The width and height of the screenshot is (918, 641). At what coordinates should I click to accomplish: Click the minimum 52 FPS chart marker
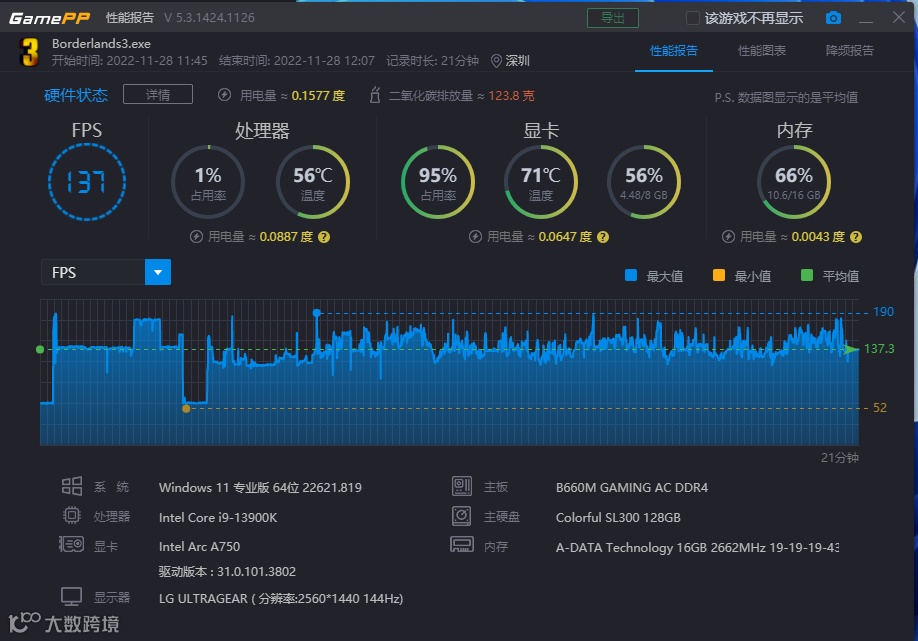pyautogui.click(x=186, y=409)
